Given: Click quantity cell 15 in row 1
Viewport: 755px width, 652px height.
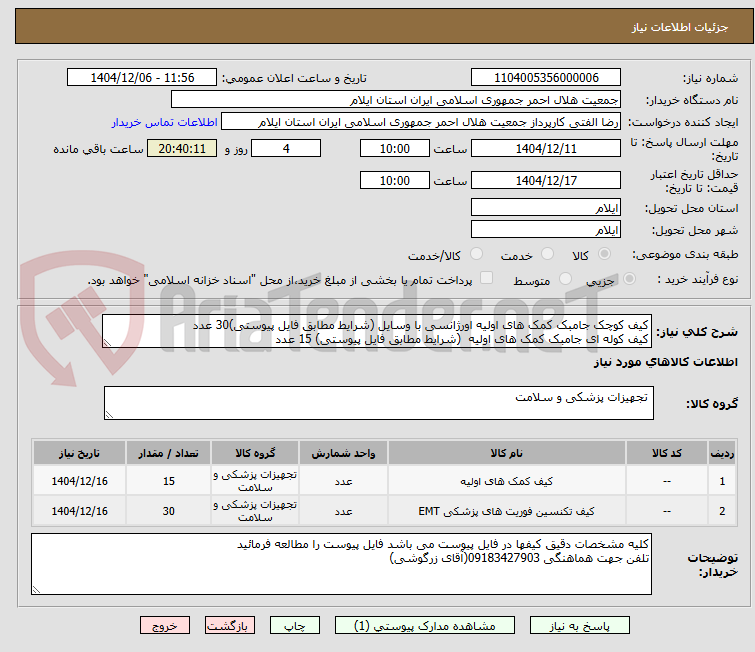Looking at the screenshot, I should [x=169, y=481].
